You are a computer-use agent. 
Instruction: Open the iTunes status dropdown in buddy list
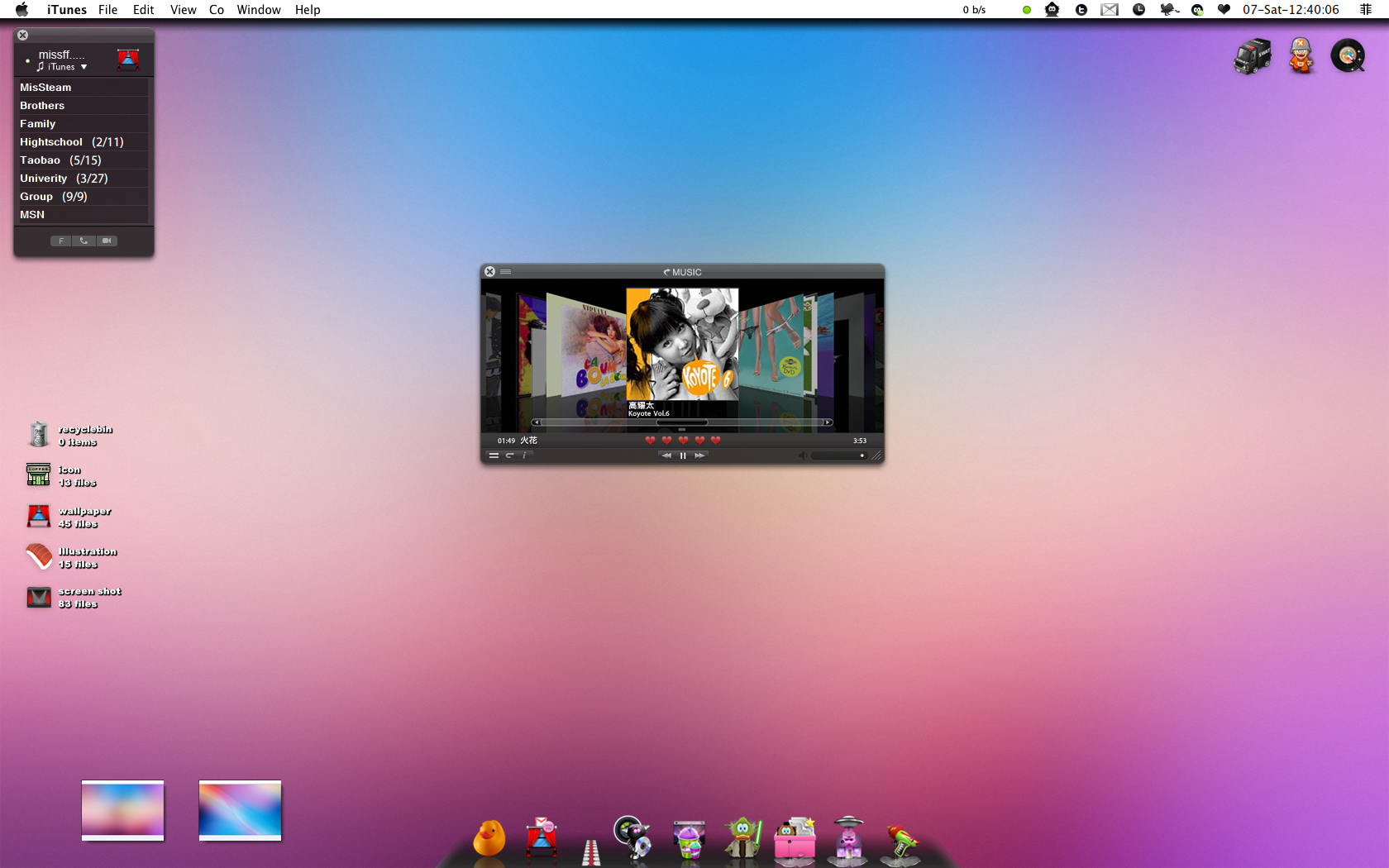[63, 67]
